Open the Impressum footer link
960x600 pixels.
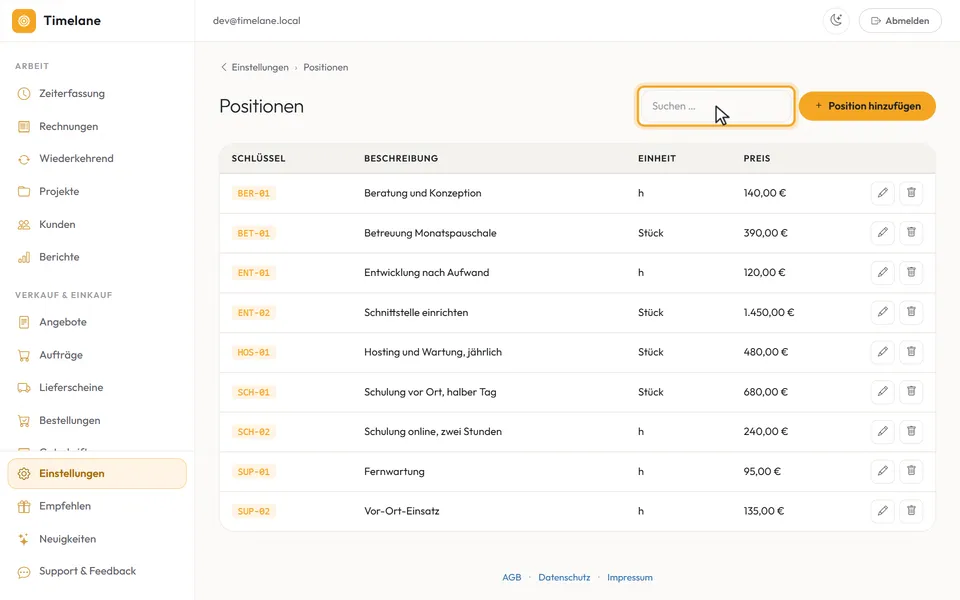[x=630, y=577]
